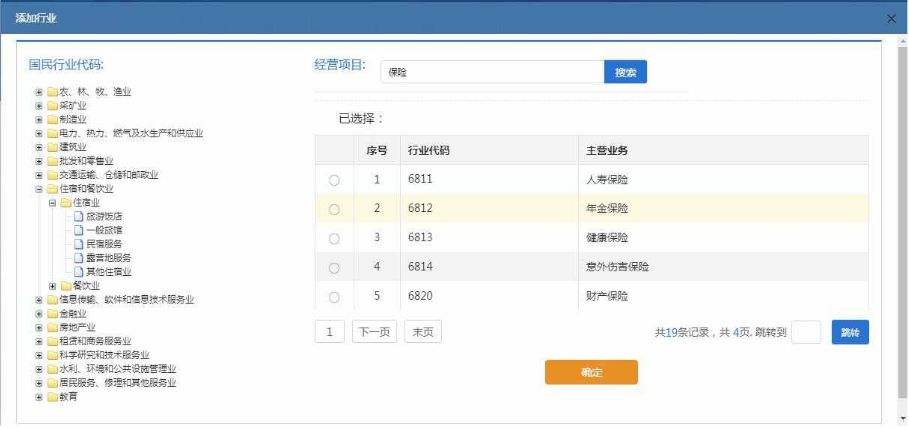This screenshot has width=909, height=428.
Task: Click document icon of 民宿服务
Action: point(79,244)
